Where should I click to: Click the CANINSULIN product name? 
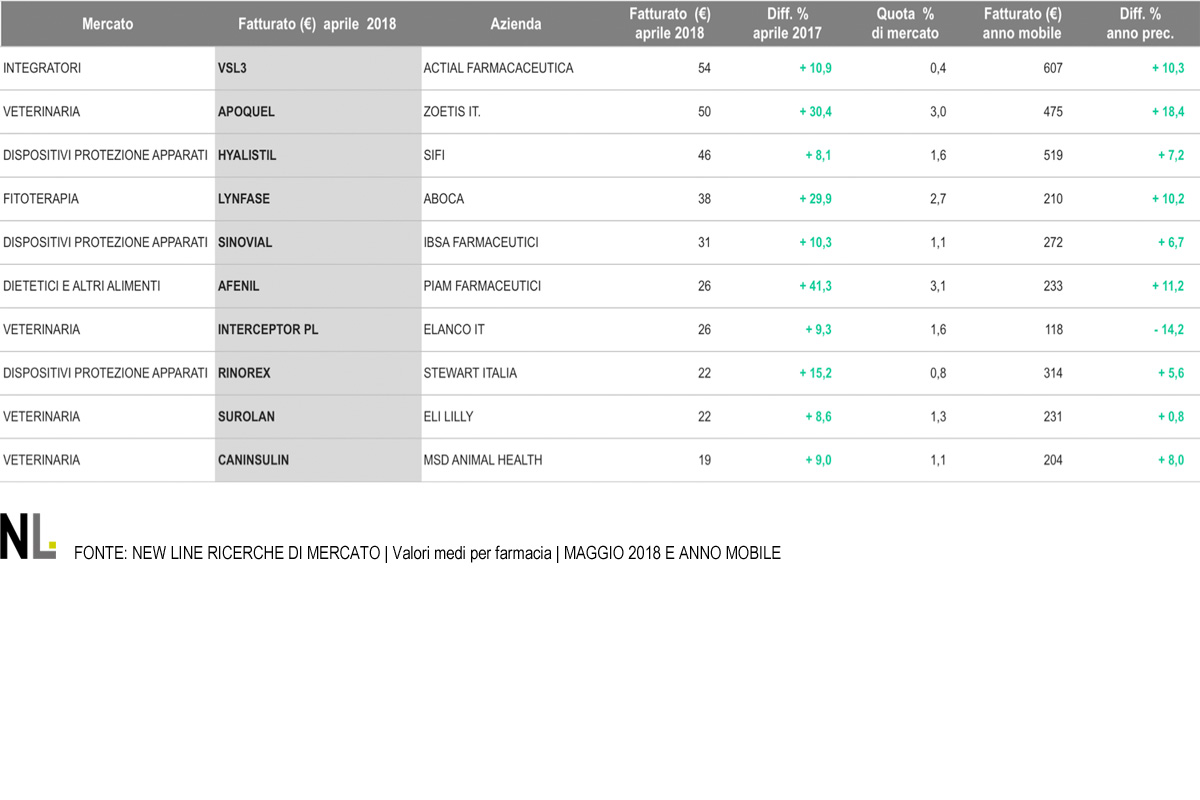point(254,460)
